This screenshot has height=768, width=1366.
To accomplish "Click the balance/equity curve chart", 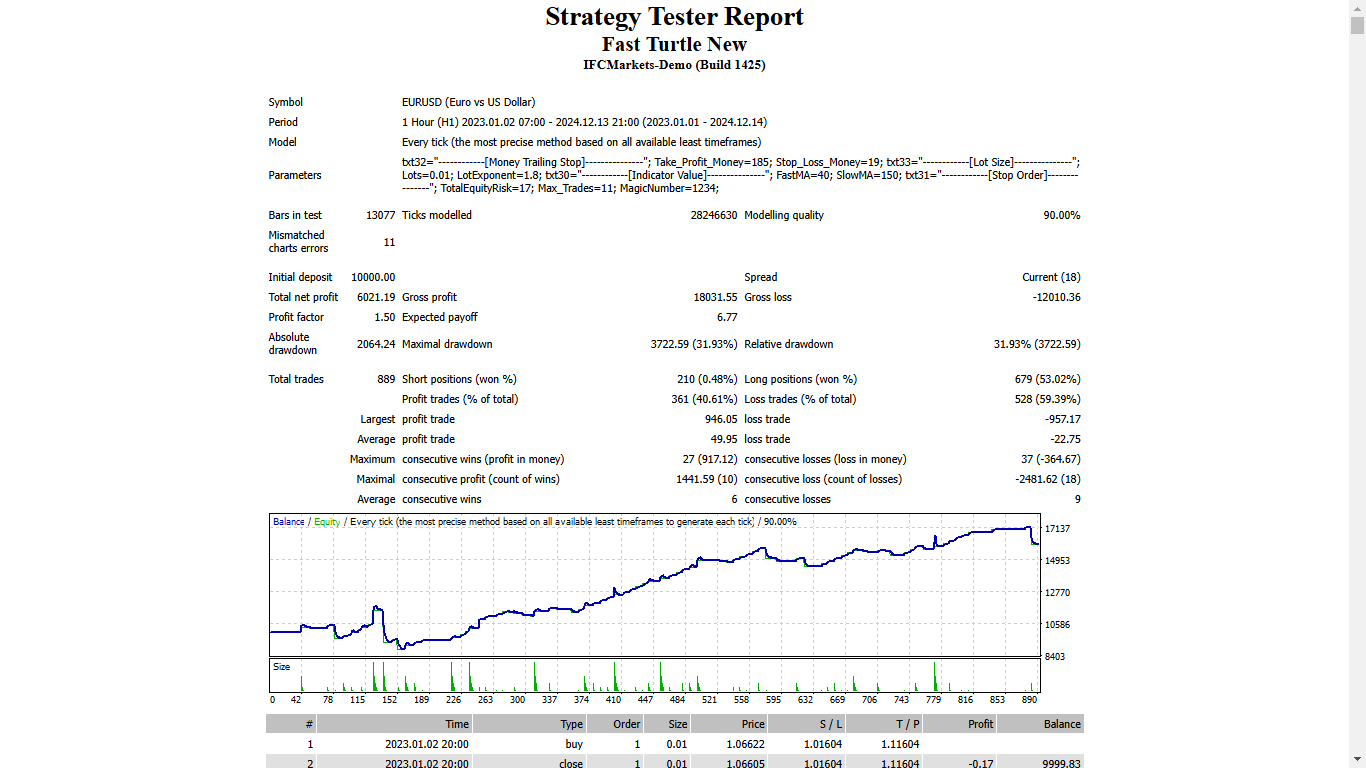I will pos(655,585).
